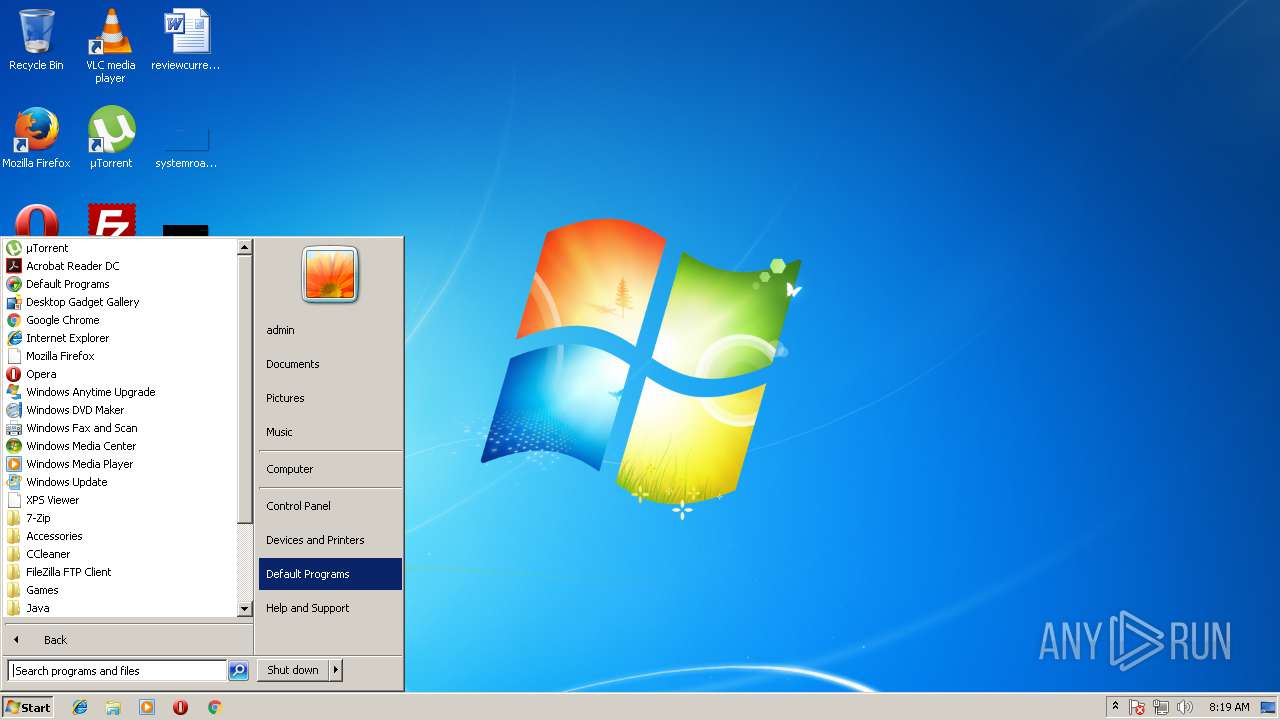
Task: Select the reviewcurre... Word document on desktop
Action: (x=186, y=40)
